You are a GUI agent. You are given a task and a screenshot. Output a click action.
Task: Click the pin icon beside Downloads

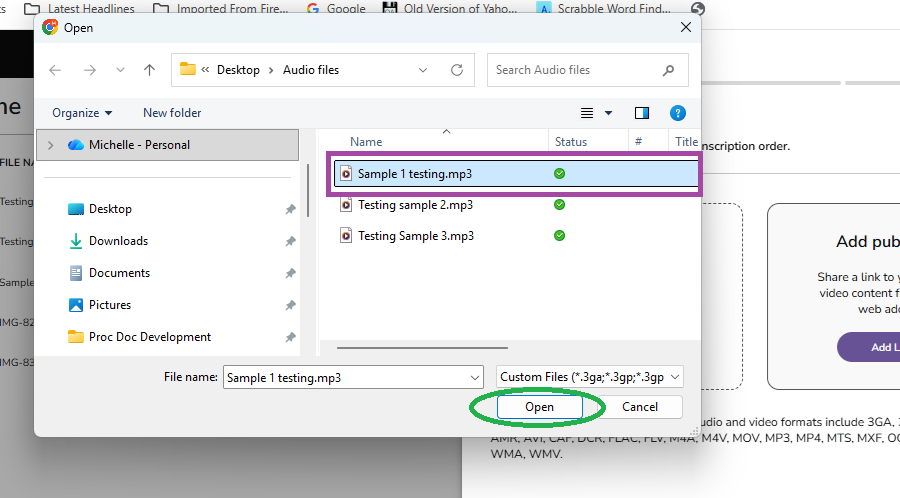(x=290, y=242)
